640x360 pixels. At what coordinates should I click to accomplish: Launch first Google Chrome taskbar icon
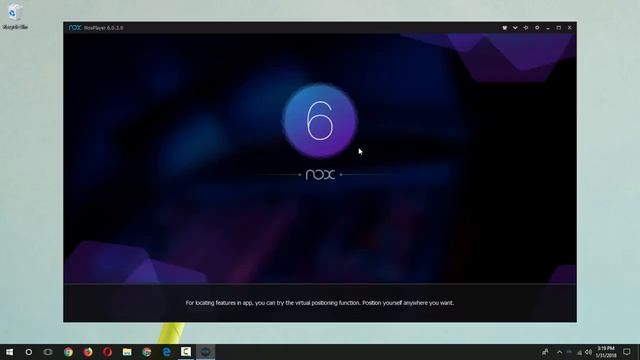68,352
